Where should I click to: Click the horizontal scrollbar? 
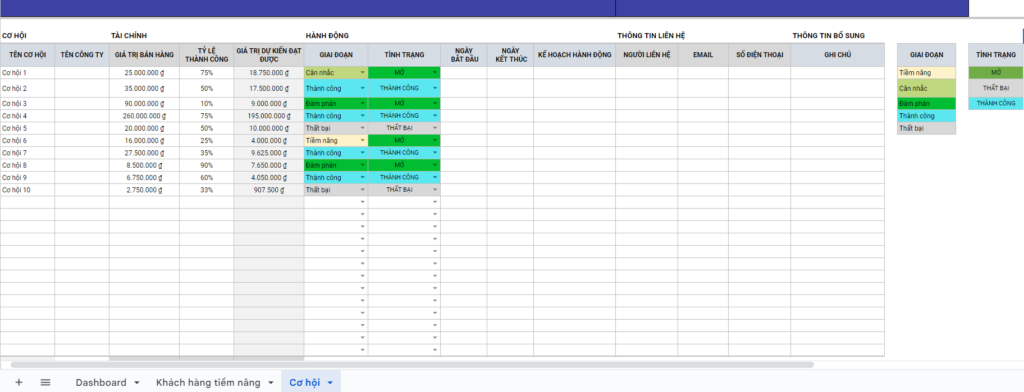(411, 365)
